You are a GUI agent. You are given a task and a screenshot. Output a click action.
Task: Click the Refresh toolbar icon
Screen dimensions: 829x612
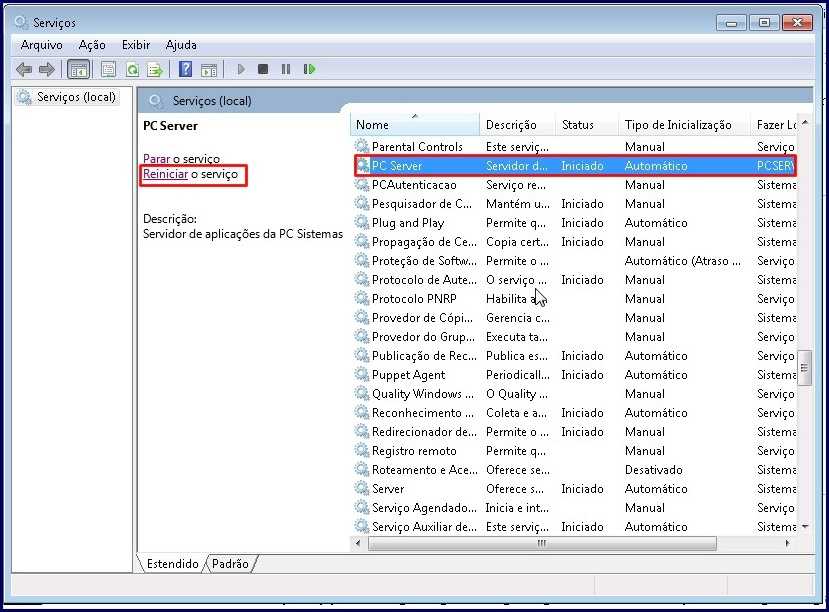tap(132, 69)
